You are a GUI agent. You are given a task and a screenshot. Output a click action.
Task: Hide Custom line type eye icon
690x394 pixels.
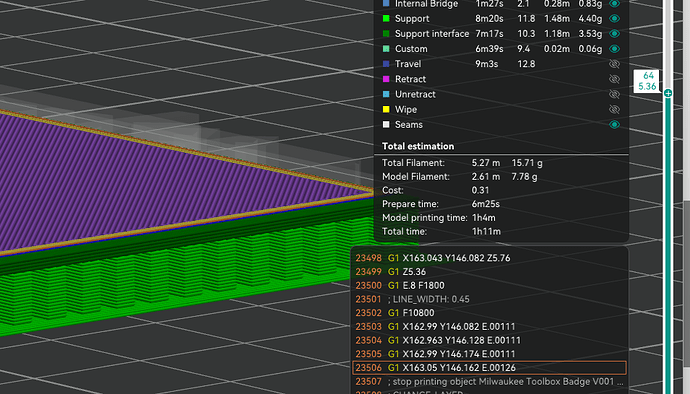click(x=614, y=49)
